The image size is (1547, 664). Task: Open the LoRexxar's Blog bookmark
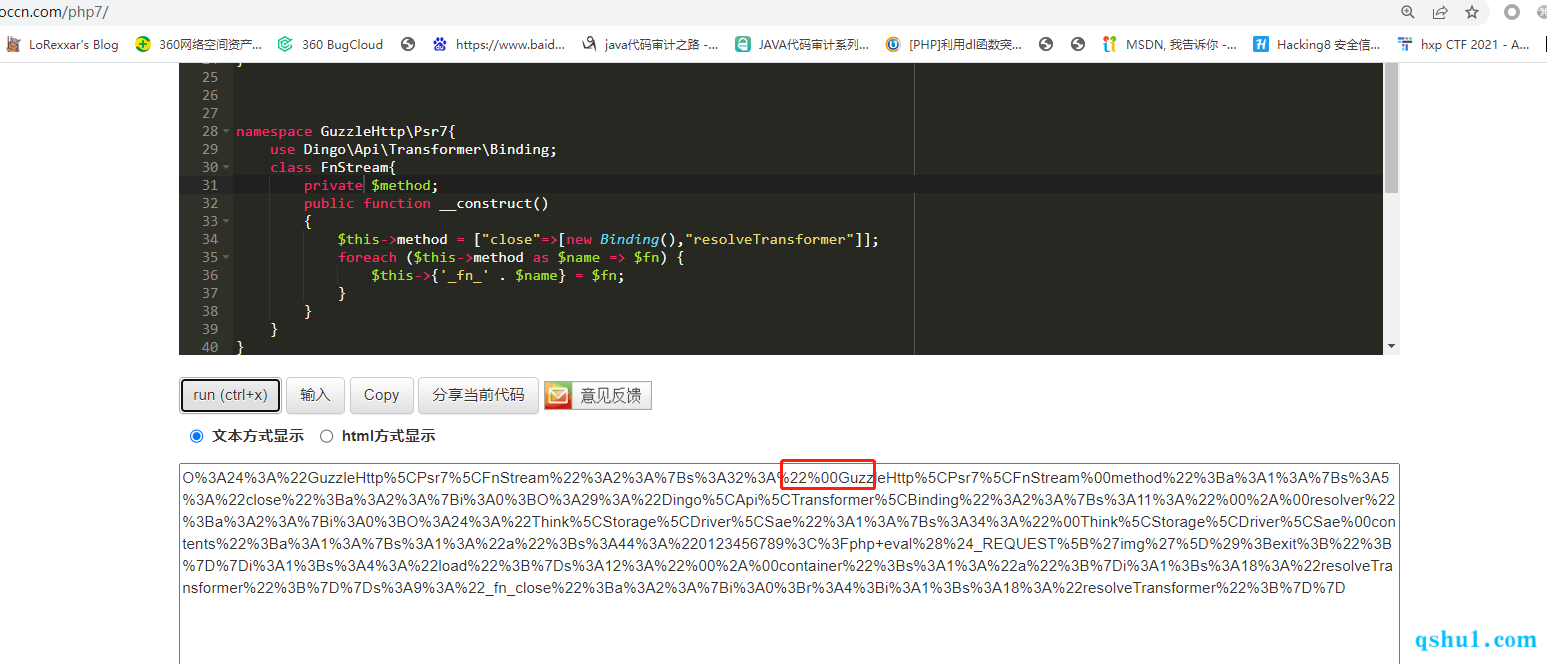(63, 44)
